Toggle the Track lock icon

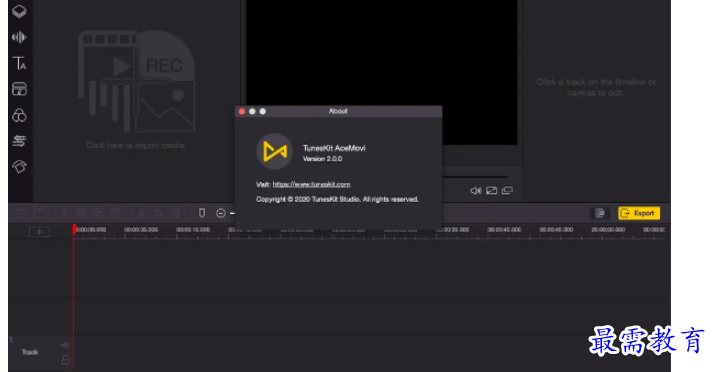65,360
